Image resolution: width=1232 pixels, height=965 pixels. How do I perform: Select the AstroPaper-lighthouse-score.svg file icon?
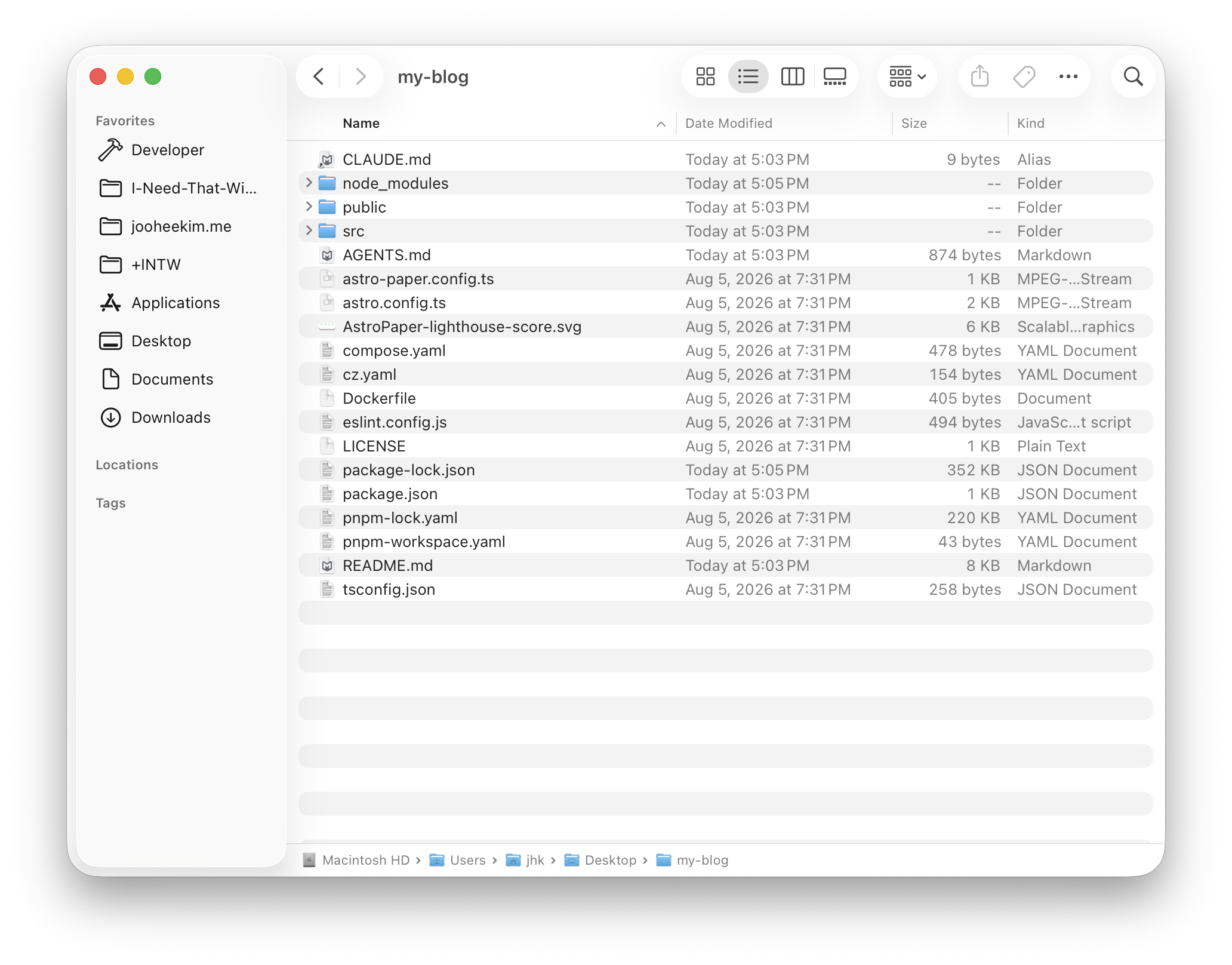tap(327, 327)
